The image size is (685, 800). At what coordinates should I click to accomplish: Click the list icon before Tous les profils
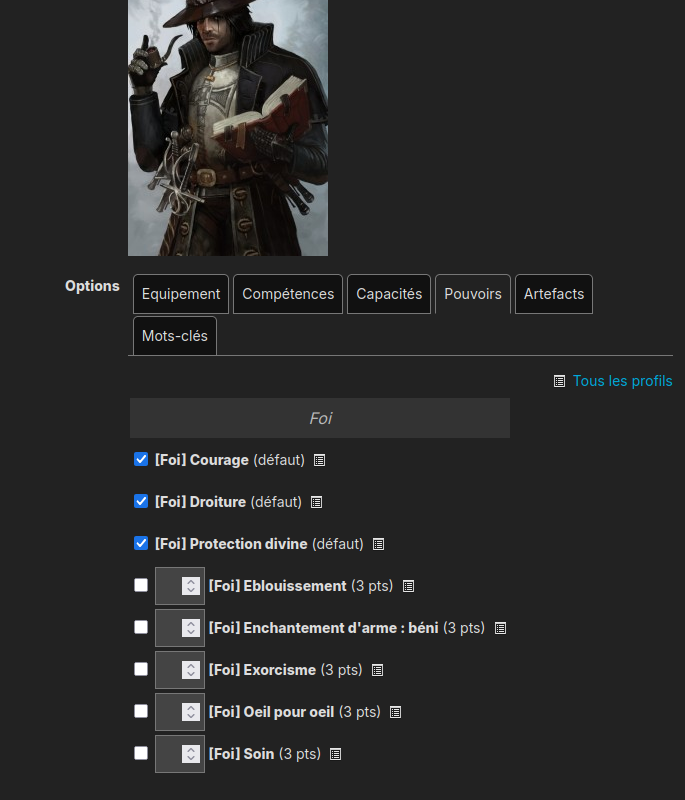[559, 381]
